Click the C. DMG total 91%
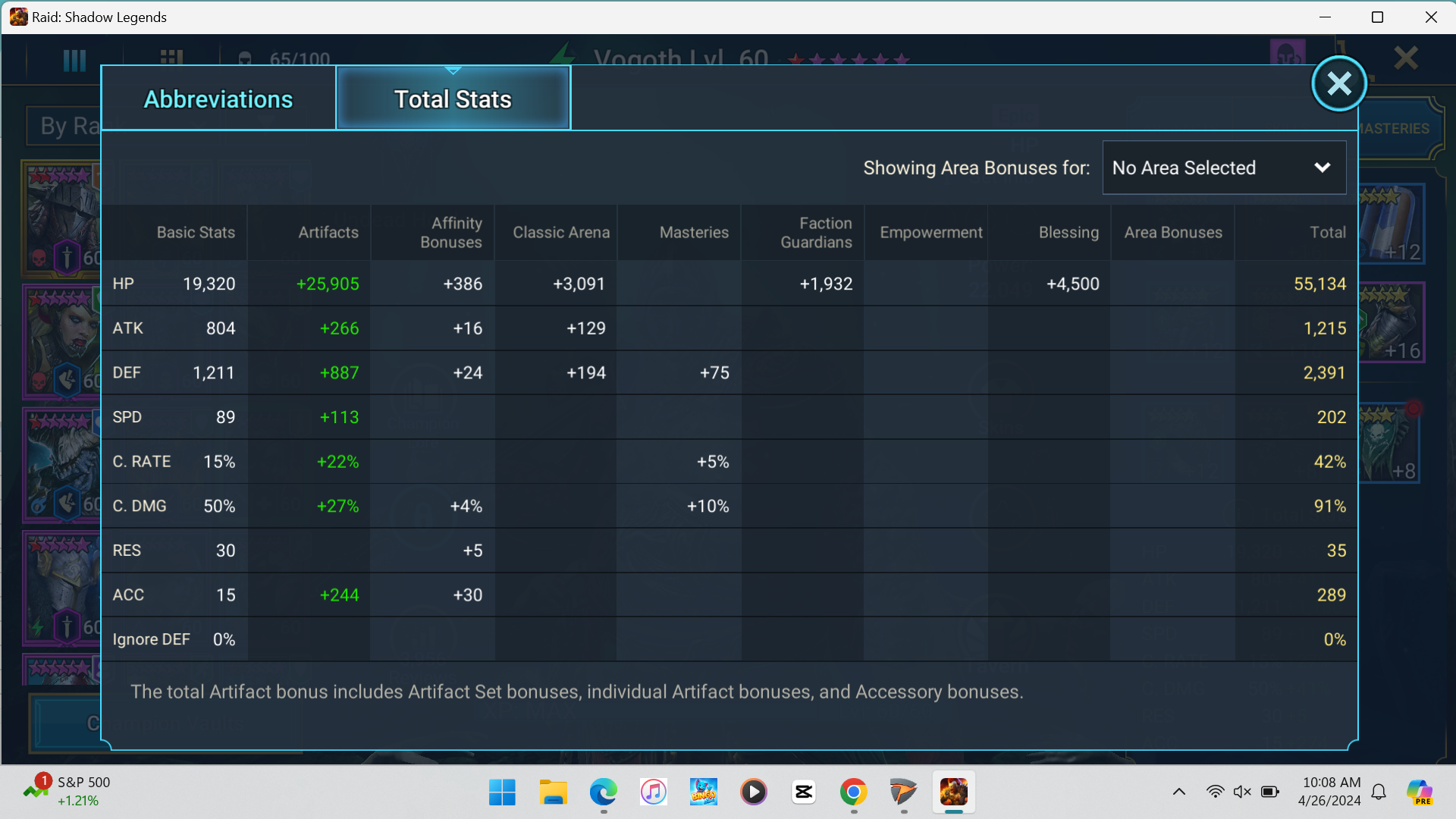Viewport: 1456px width, 819px height. click(x=1329, y=506)
